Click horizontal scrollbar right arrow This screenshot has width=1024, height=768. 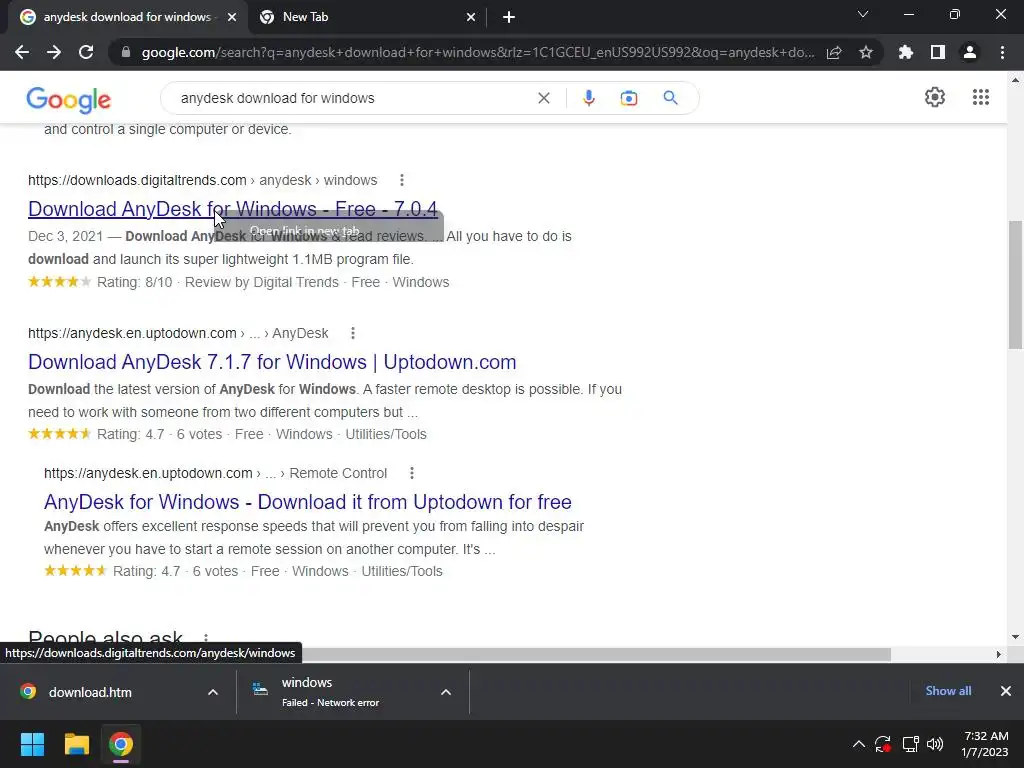coord(999,654)
